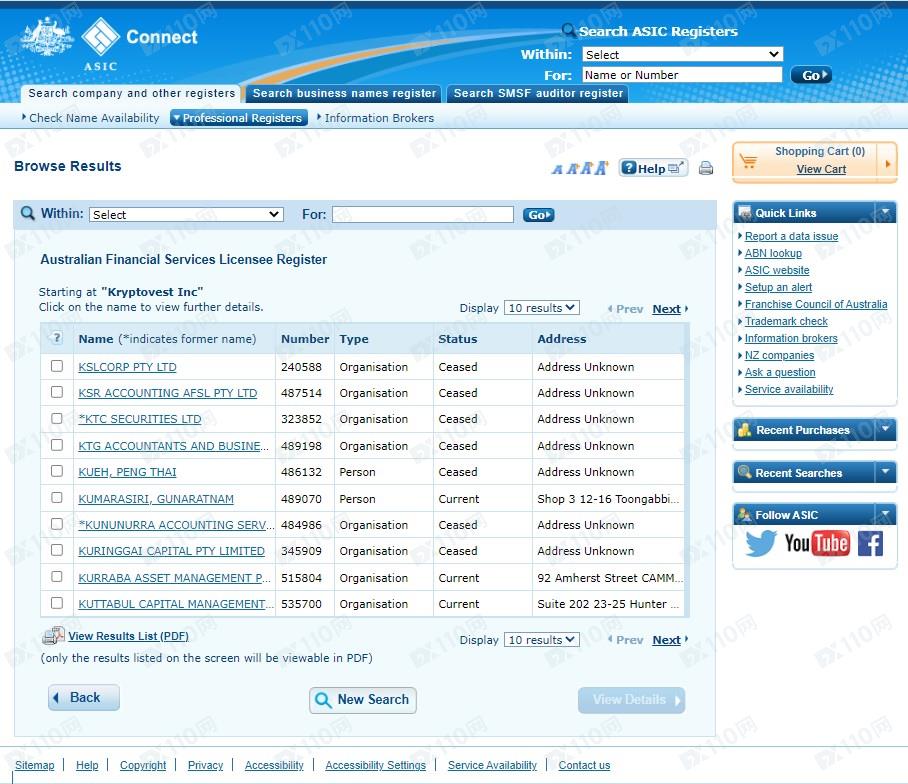The width and height of the screenshot is (908, 784).
Task: Open the Information Brokers menu item
Action: [378, 118]
